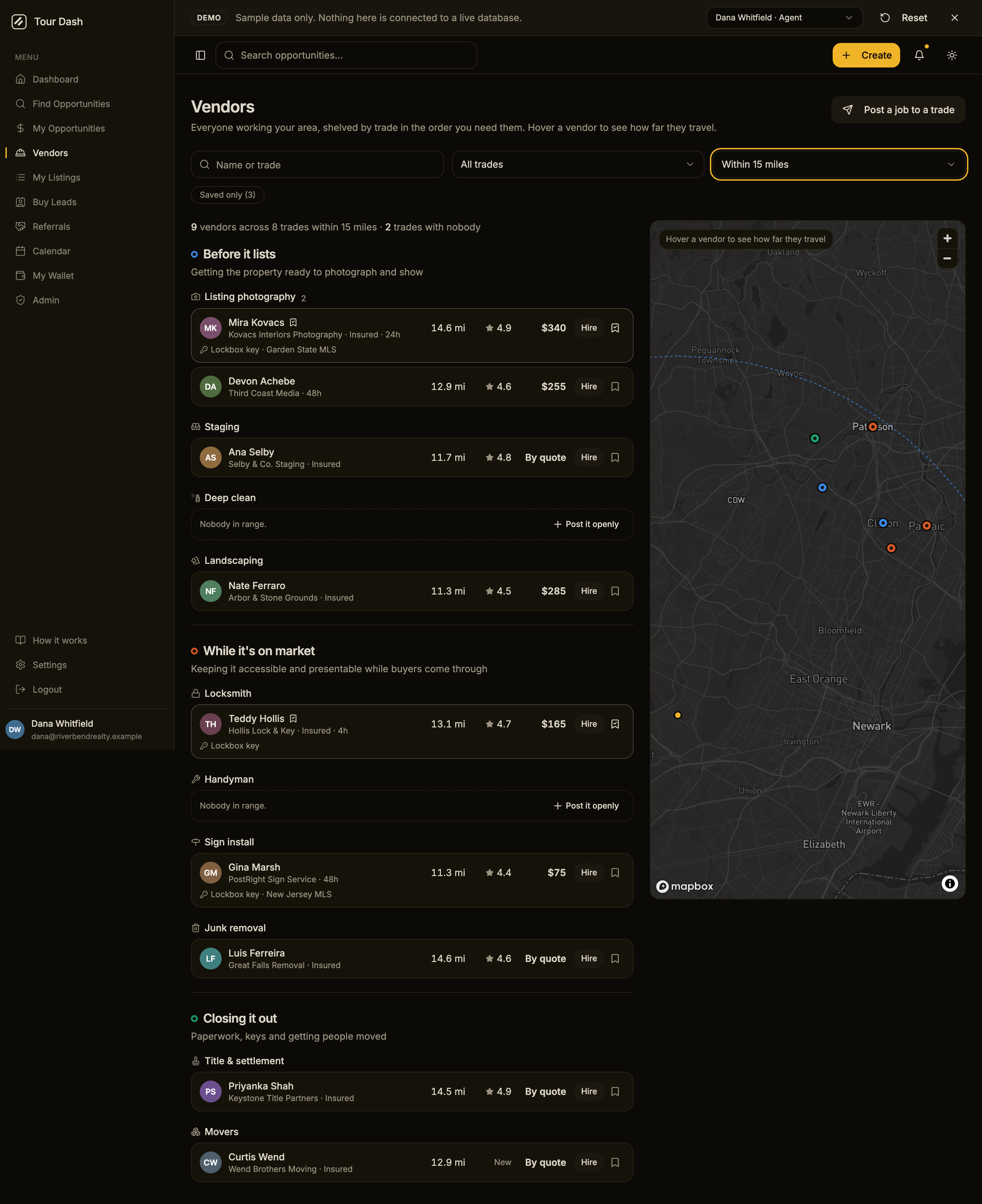Navigate to Buy Leads
The width and height of the screenshot is (982, 1204).
(87, 202)
